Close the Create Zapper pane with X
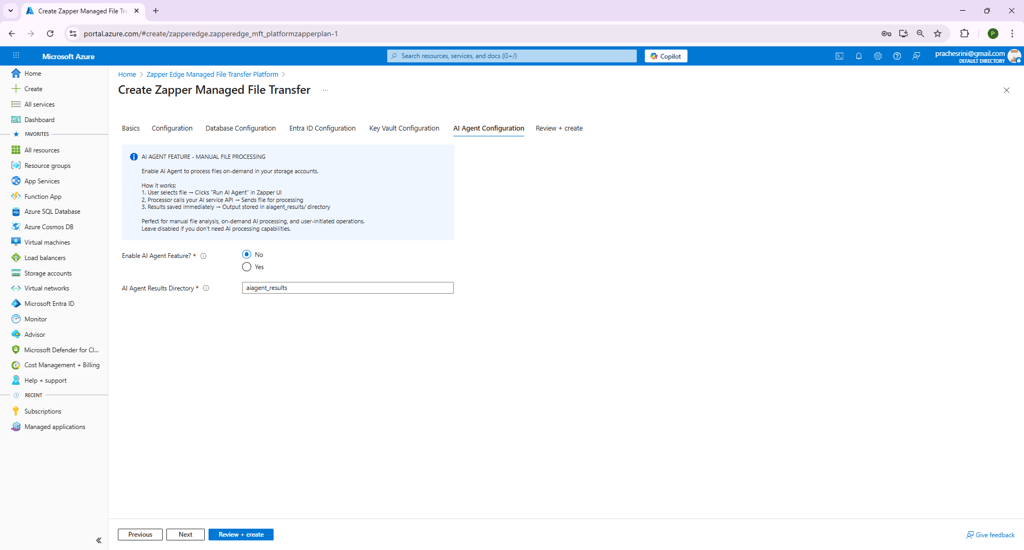Screen dimensions: 1024x550 (1006, 90)
